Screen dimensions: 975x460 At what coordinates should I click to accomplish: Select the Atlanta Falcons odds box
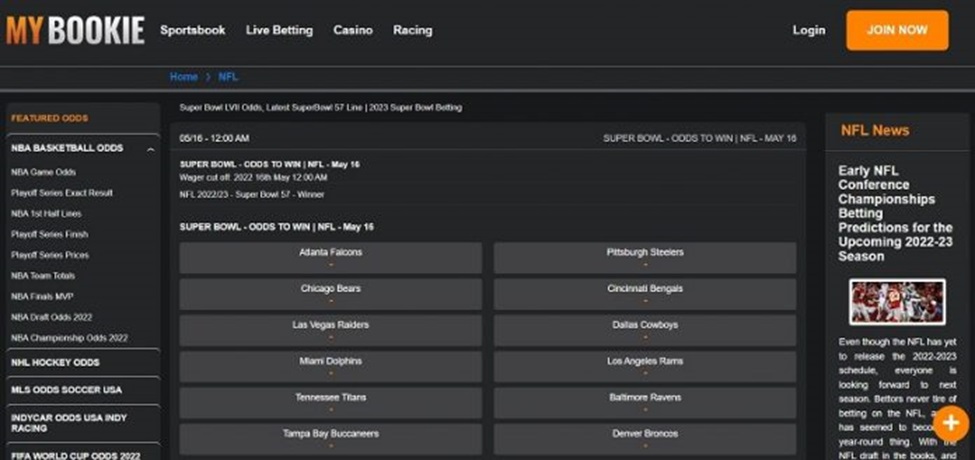330,257
